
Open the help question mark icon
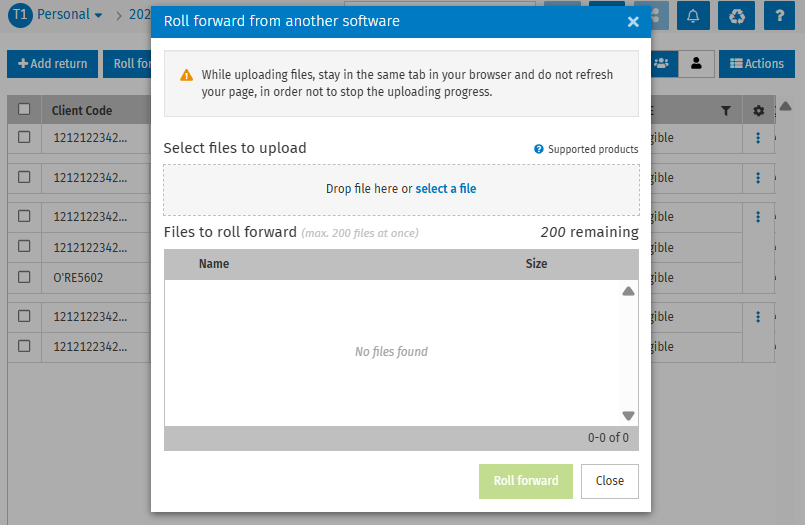[x=779, y=15]
